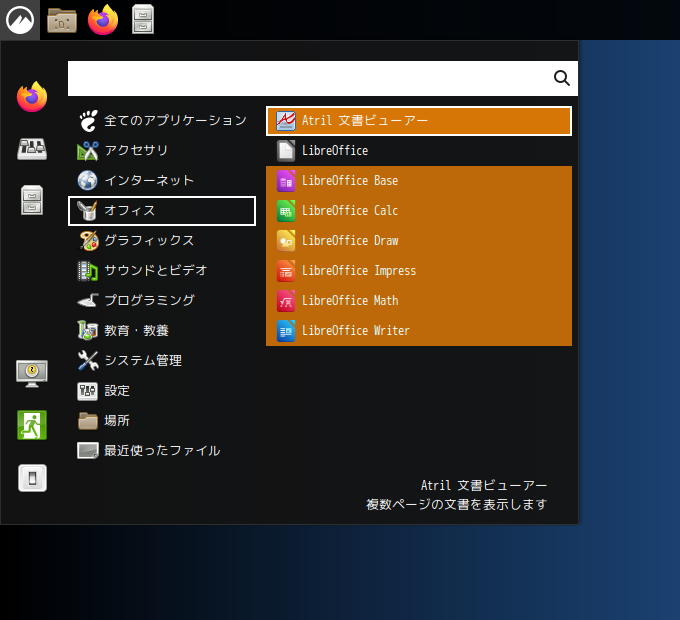680x620 pixels.
Task: Click the Atril red document icon
Action: [x=286, y=121]
